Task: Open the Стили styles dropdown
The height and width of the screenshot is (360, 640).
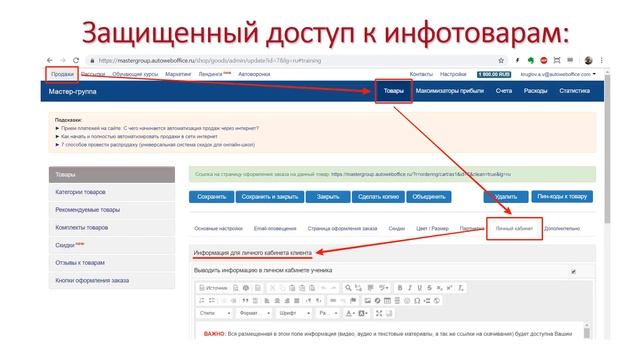Action: coord(215,313)
